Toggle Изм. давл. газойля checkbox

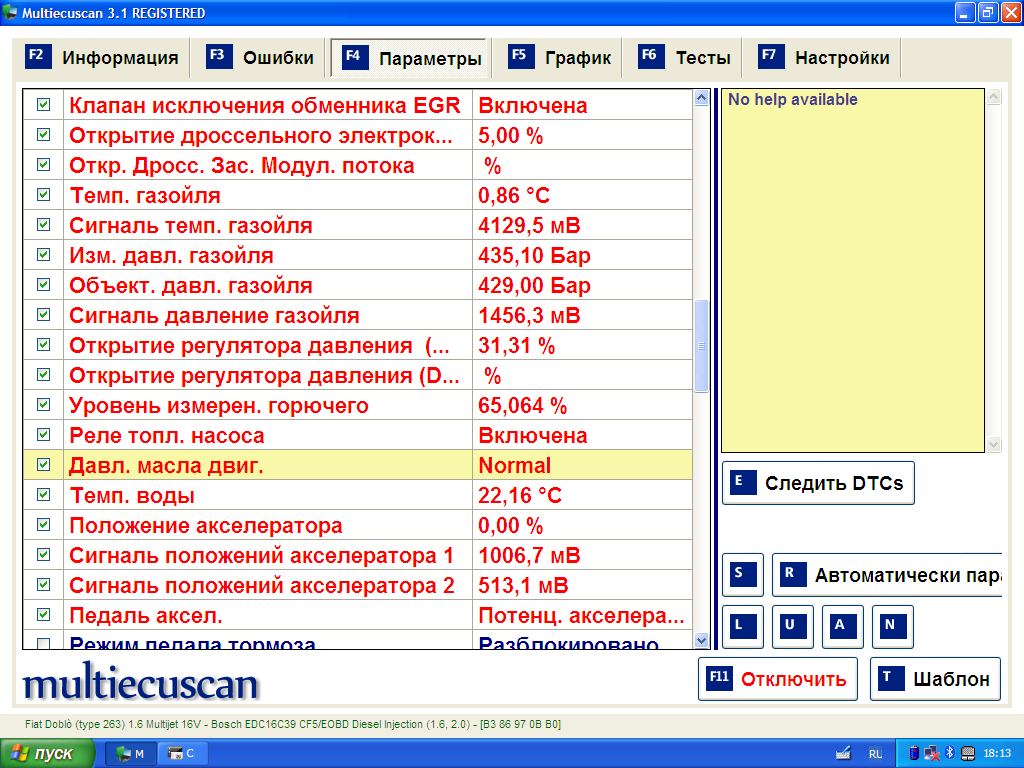[44, 255]
